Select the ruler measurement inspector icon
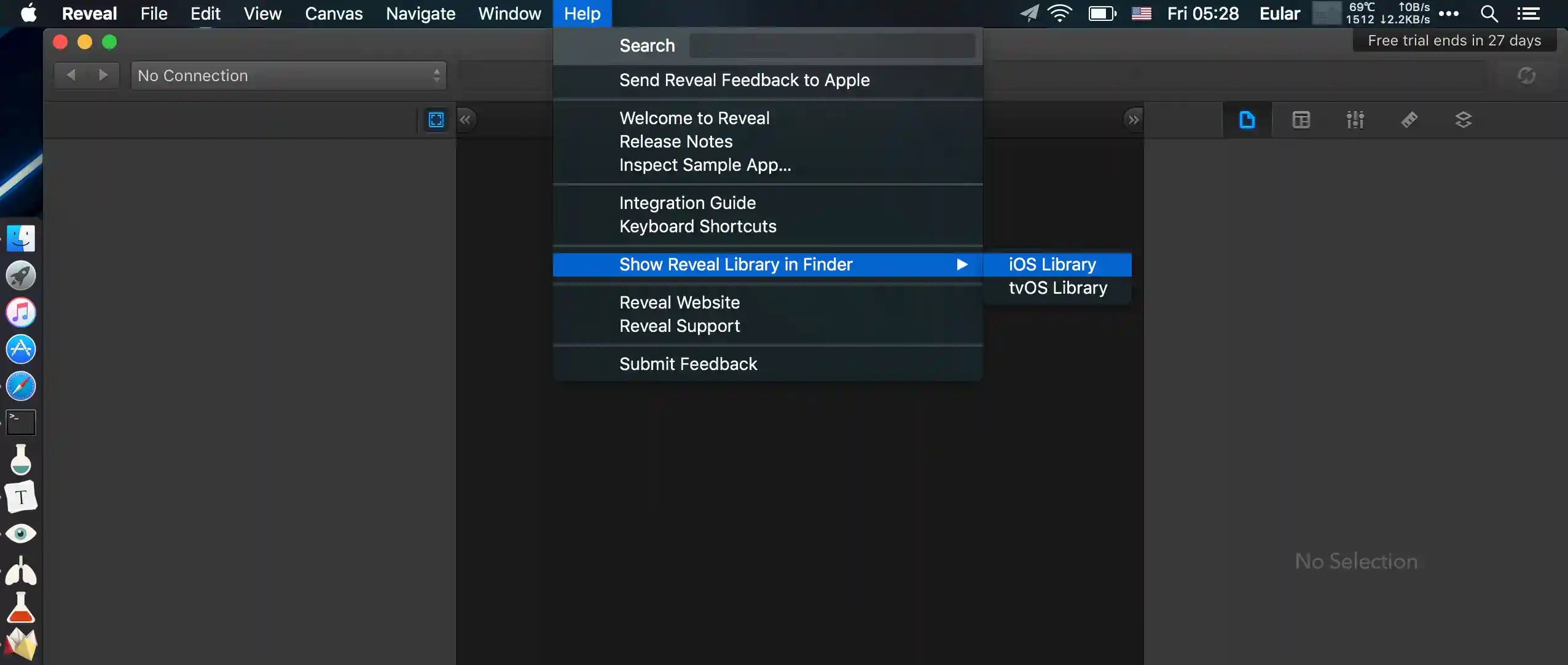The image size is (1568, 665). pyautogui.click(x=1409, y=120)
